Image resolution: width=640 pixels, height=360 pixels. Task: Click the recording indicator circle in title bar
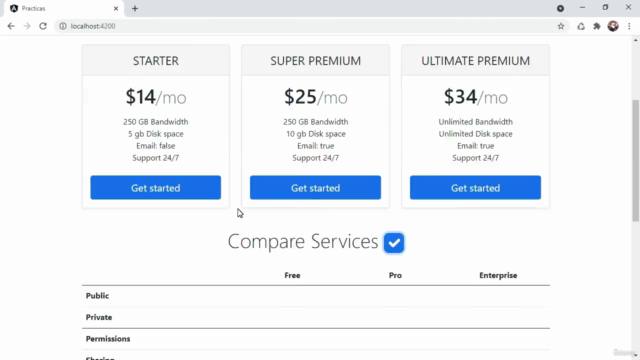[560, 8]
